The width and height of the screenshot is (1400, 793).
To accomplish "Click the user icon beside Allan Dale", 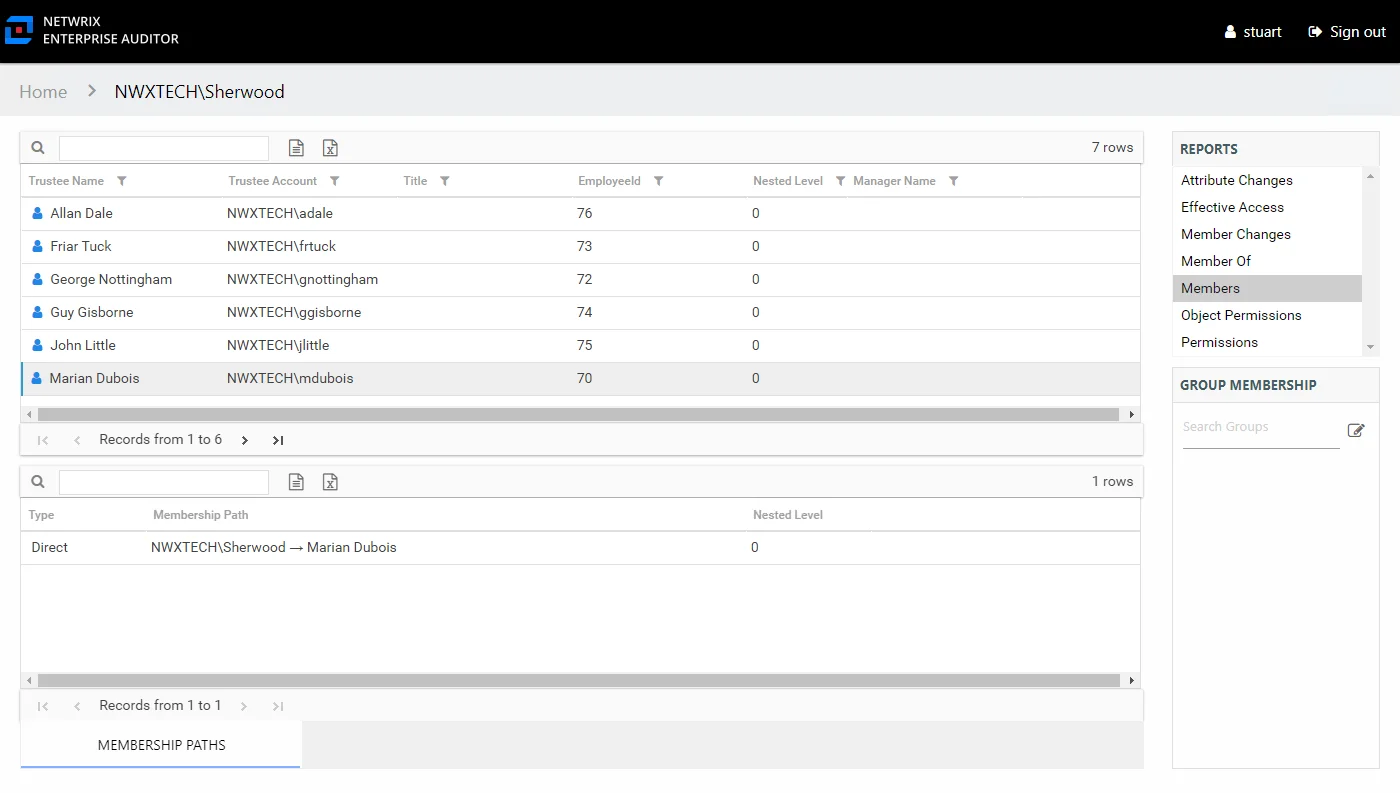I will point(38,213).
